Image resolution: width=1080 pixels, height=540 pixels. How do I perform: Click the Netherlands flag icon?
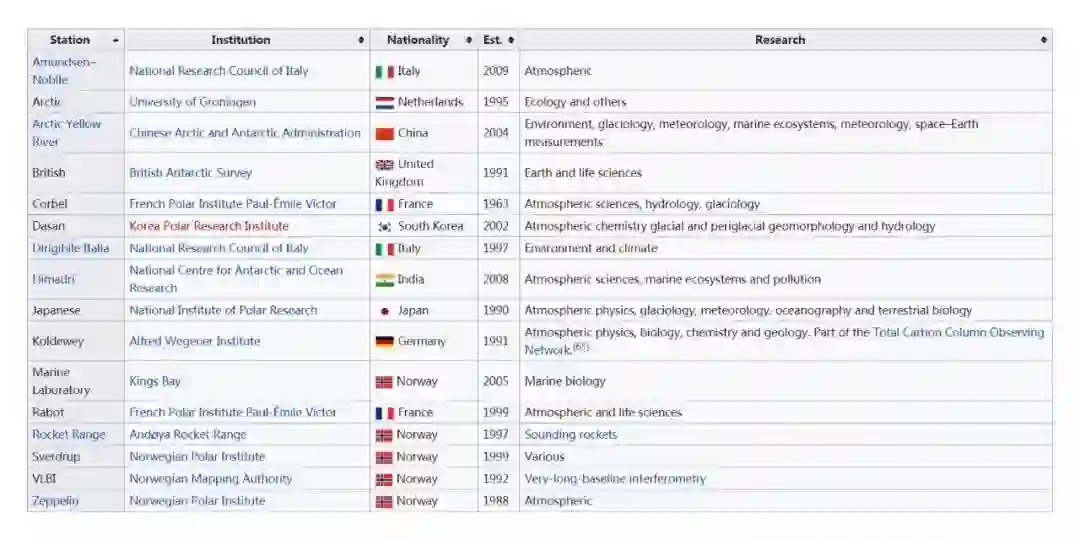coord(384,103)
